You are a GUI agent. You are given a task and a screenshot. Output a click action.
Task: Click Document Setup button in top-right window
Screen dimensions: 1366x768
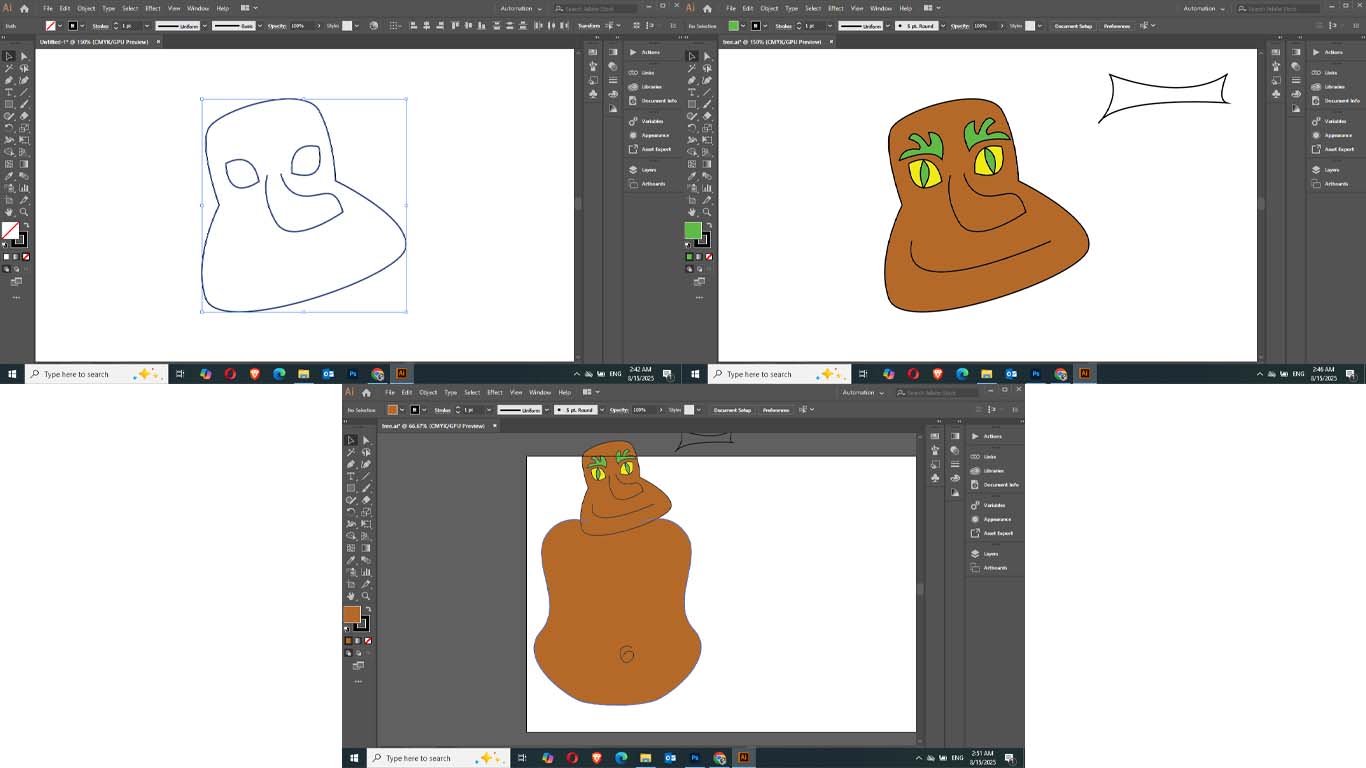pos(1073,26)
